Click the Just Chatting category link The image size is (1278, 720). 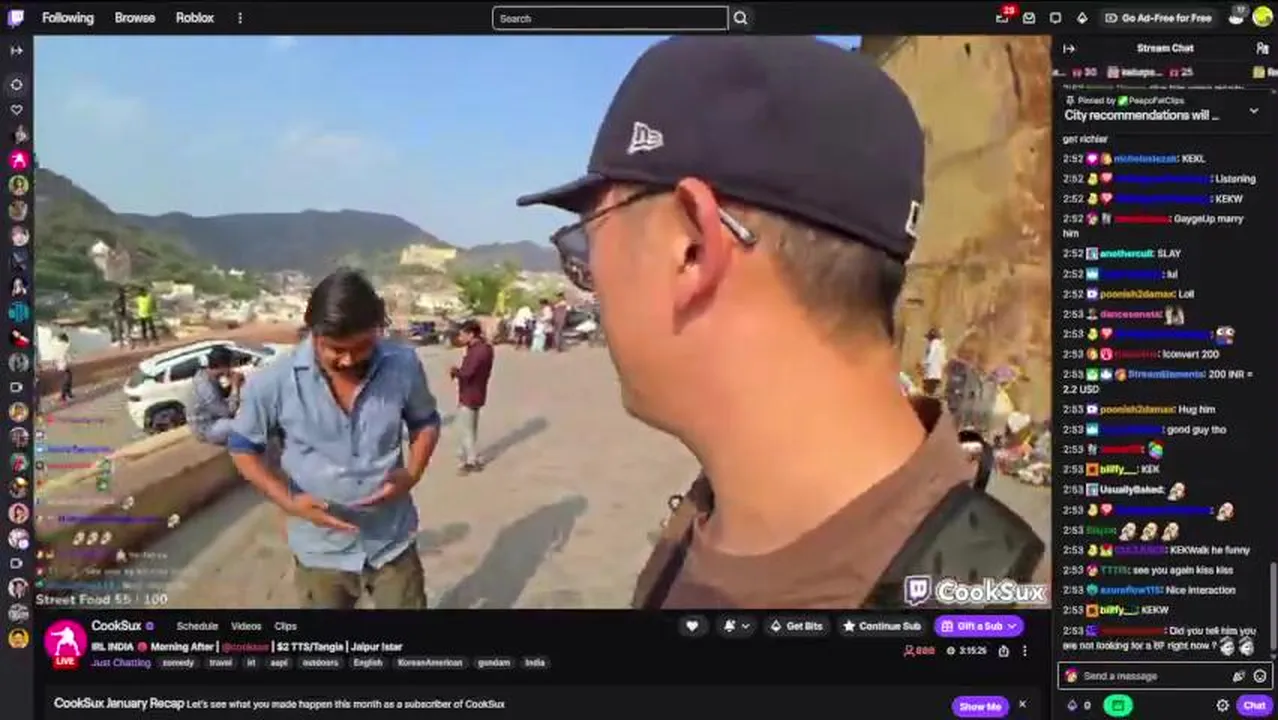click(x=121, y=663)
